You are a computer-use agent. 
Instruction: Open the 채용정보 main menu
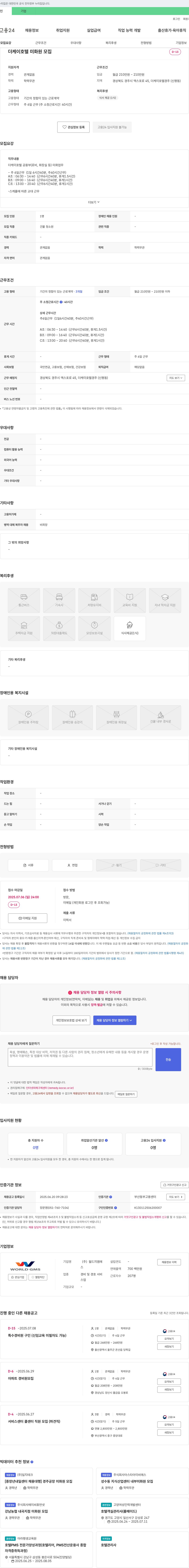point(32,30)
